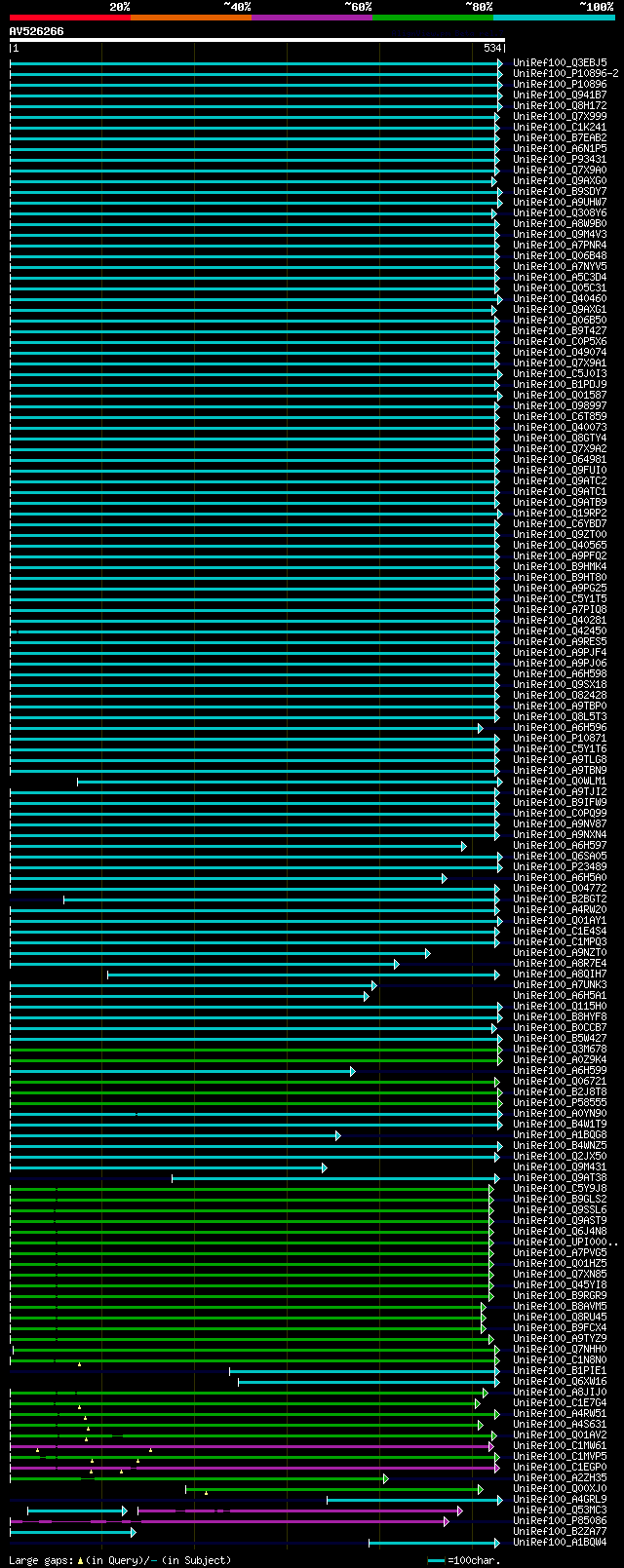Select the UniRef100_A7PNR4 label

pyautogui.click(x=560, y=245)
